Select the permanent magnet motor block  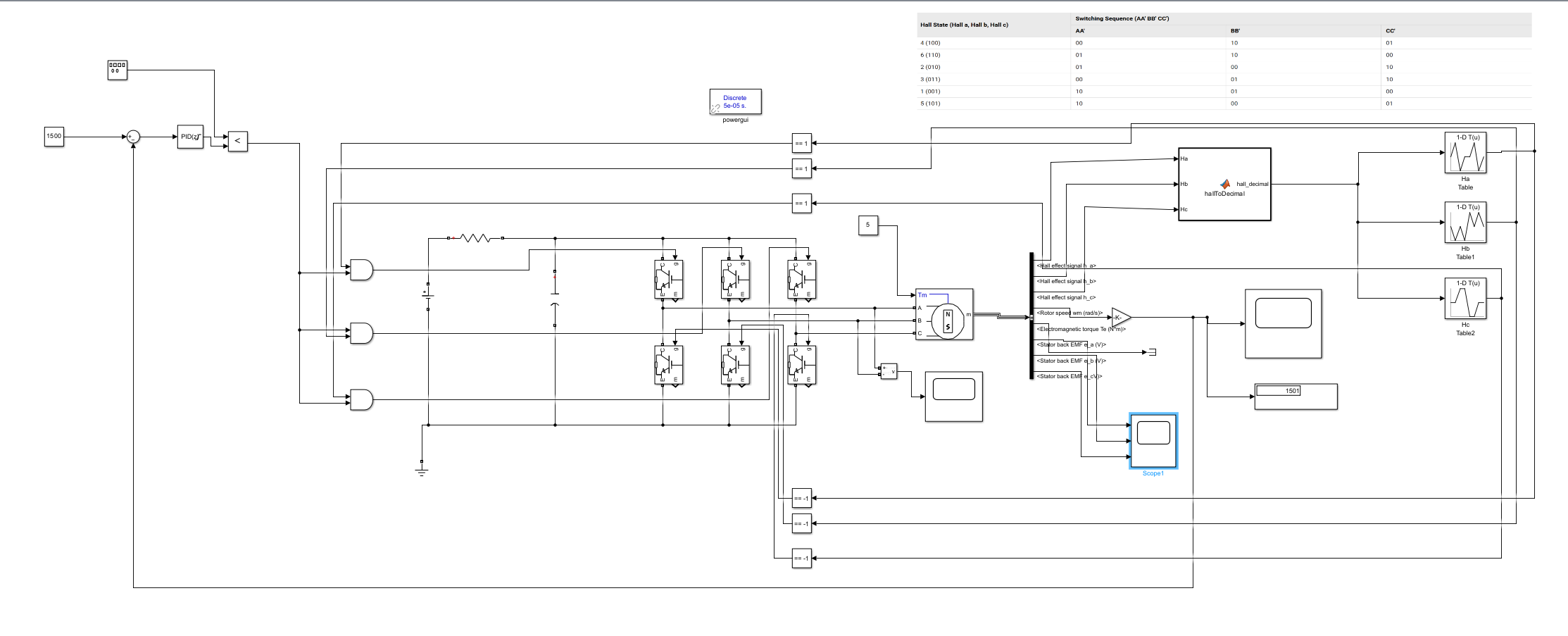click(944, 314)
